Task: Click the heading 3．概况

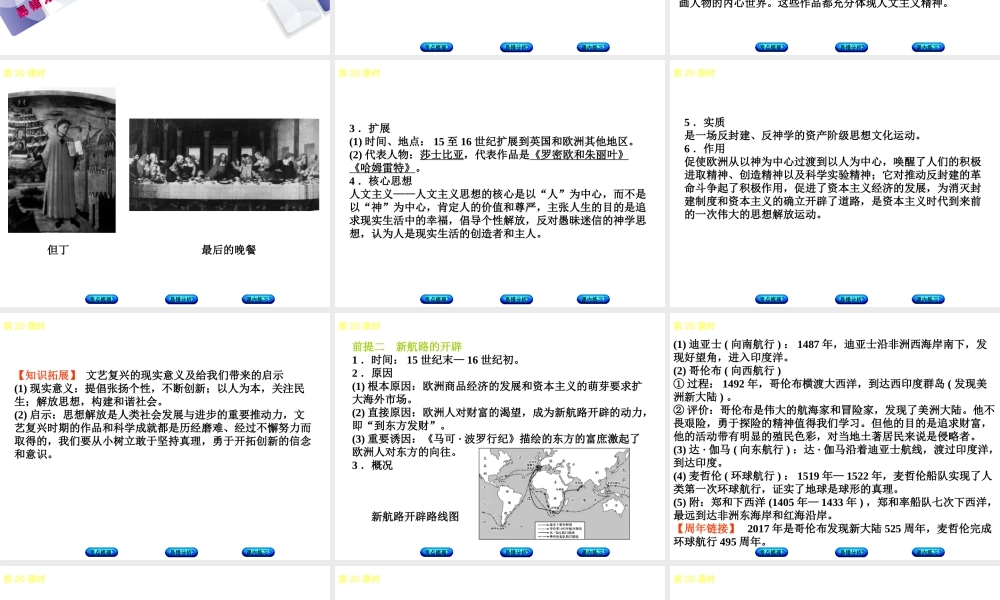Action: coord(372,465)
